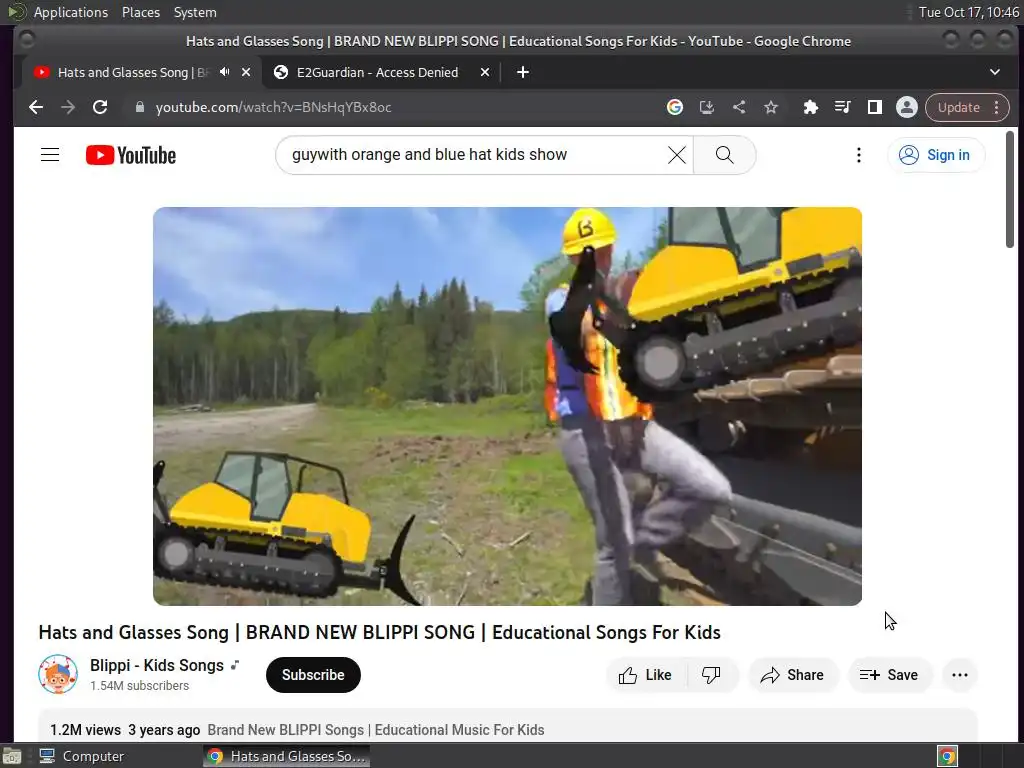Click the padlock site info icon

(x=139, y=107)
